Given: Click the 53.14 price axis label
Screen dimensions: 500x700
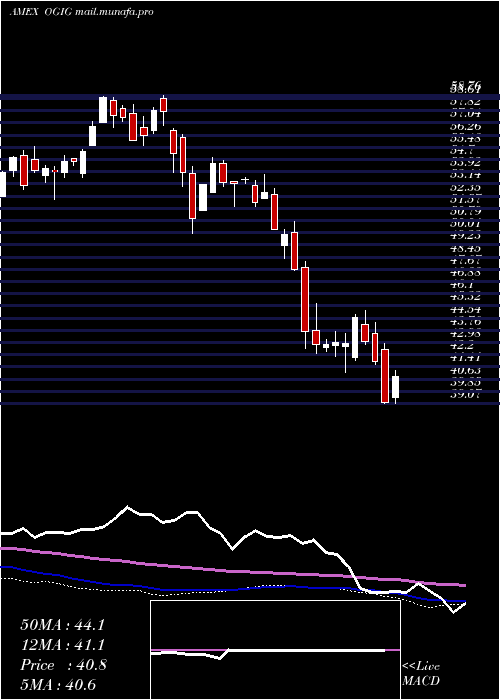Looking at the screenshot, I should click(x=465, y=175).
